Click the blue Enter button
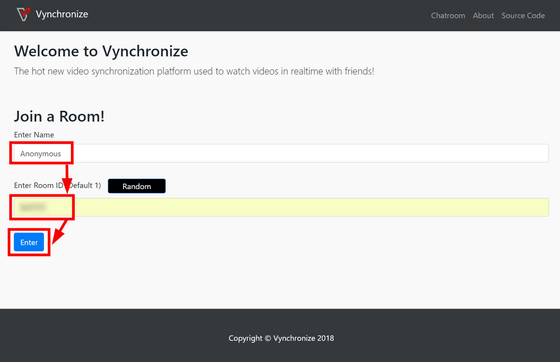560x362 pixels. click(x=29, y=242)
